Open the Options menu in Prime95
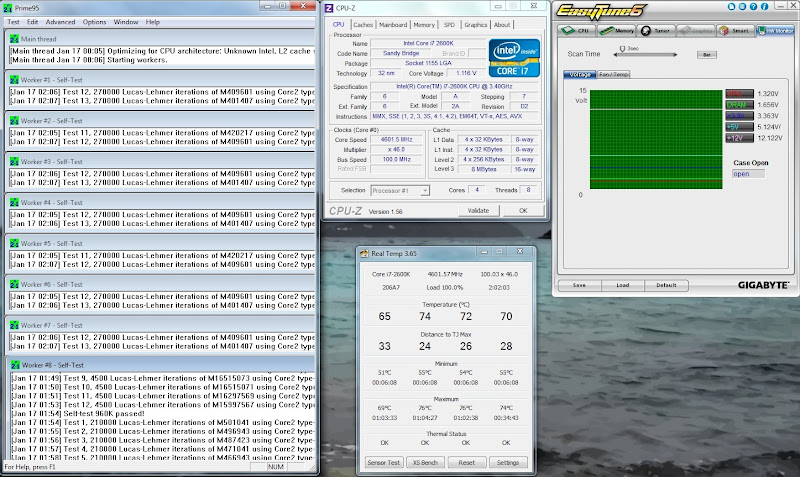This screenshot has width=800, height=477. [94, 22]
